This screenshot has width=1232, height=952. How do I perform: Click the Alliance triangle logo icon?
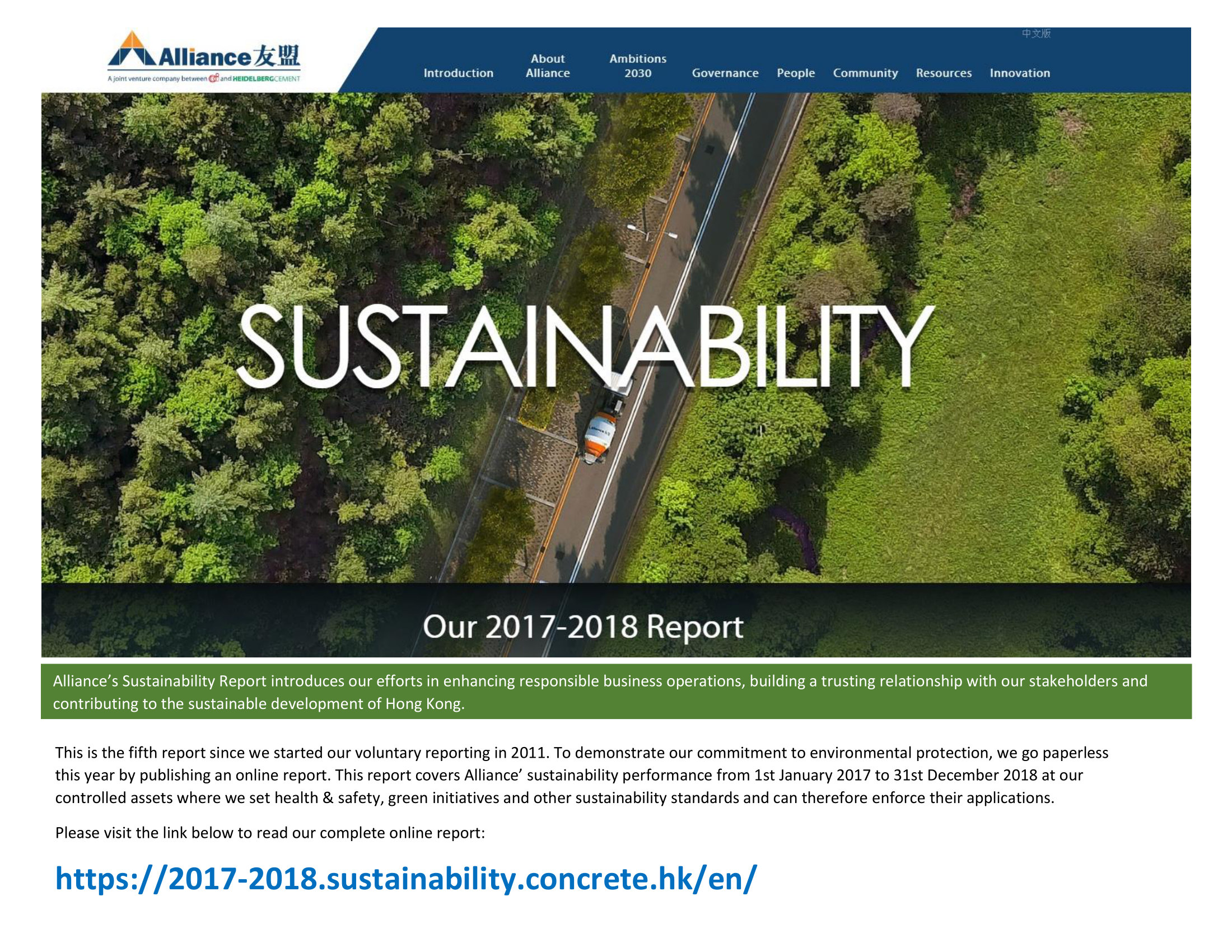[132, 49]
